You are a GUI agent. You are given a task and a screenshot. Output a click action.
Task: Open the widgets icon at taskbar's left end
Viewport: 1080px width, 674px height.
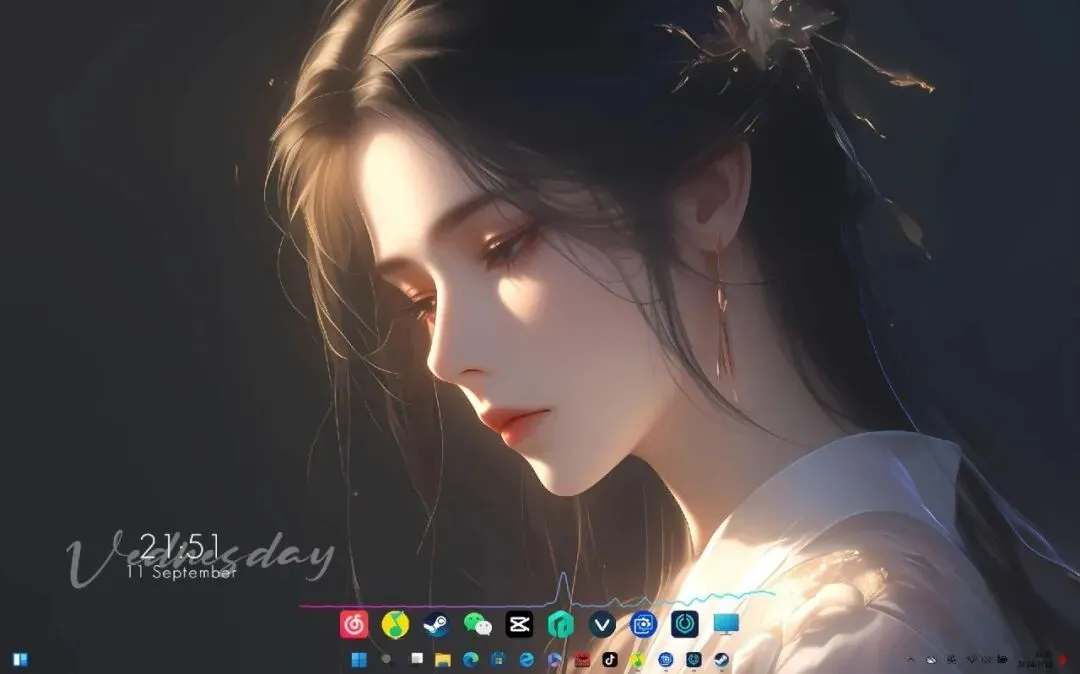coord(20,660)
